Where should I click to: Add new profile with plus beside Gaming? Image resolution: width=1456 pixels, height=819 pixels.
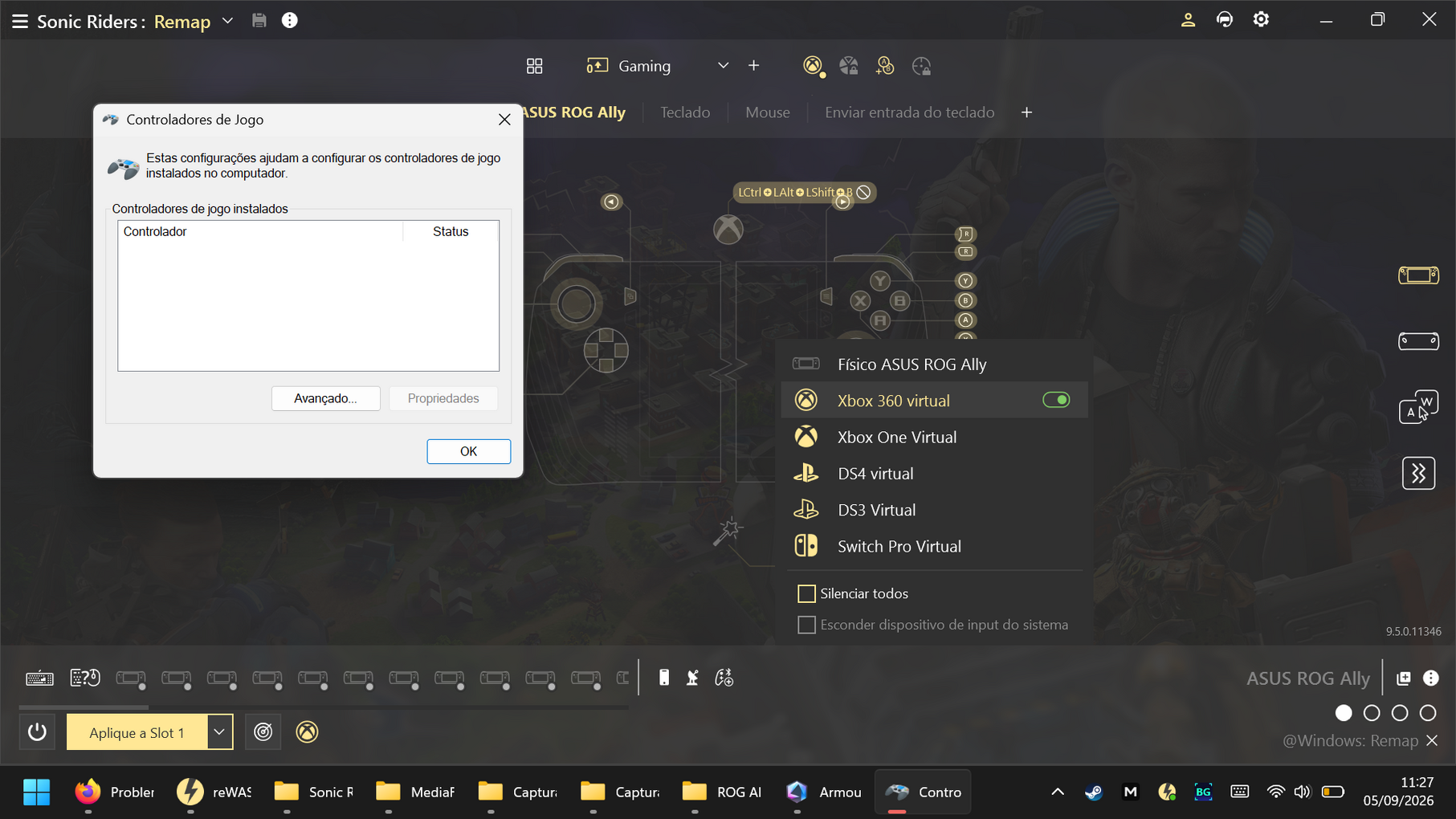753,66
